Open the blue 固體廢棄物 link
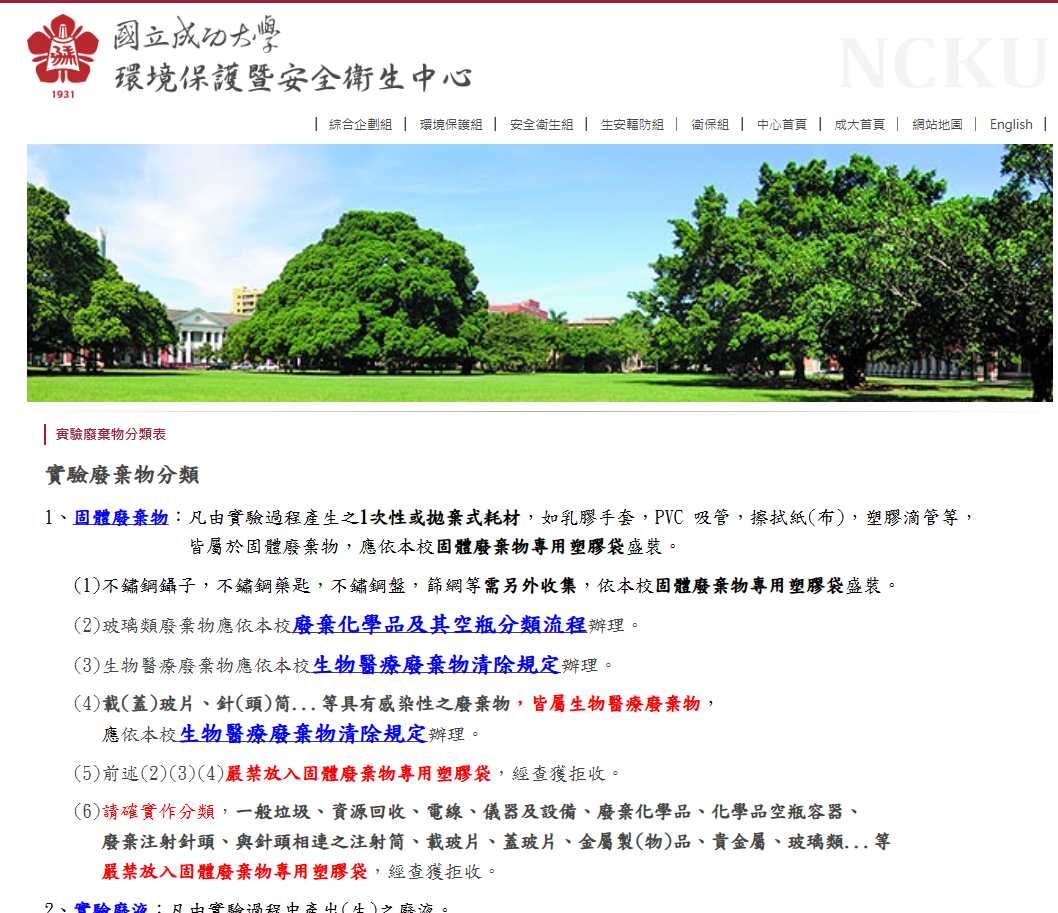This screenshot has height=913, width=1058. tap(121, 517)
